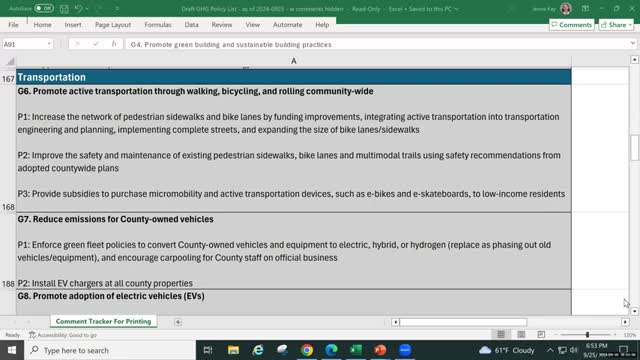This screenshot has height=360, width=640.
Task: Switch to Page Break Preview icon
Action: [x=541, y=335]
